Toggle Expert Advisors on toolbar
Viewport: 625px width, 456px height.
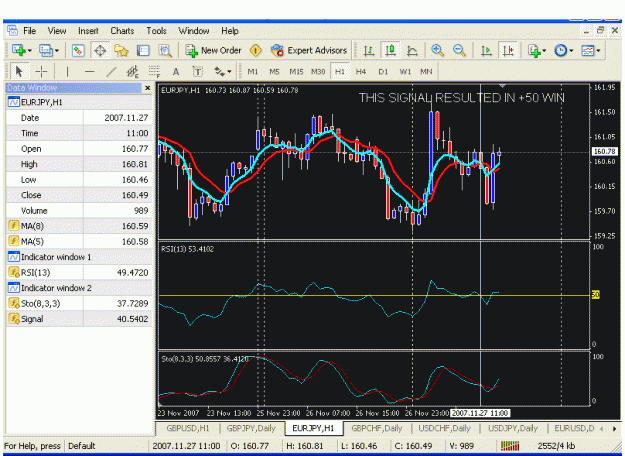pos(309,51)
